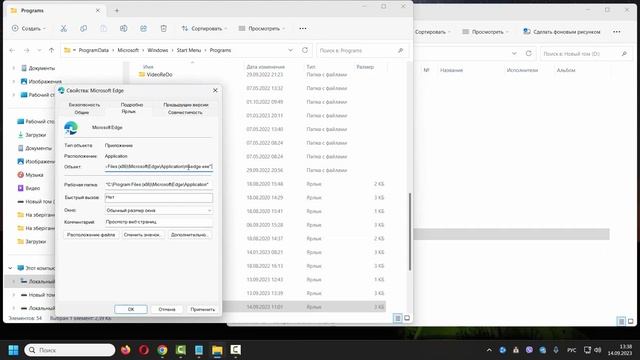Go back using the left arrow in Programs window

12,50
